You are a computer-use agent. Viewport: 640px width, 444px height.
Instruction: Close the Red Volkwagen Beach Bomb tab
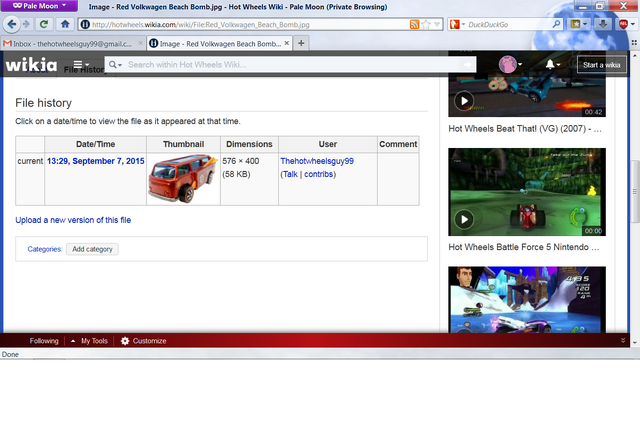click(287, 43)
